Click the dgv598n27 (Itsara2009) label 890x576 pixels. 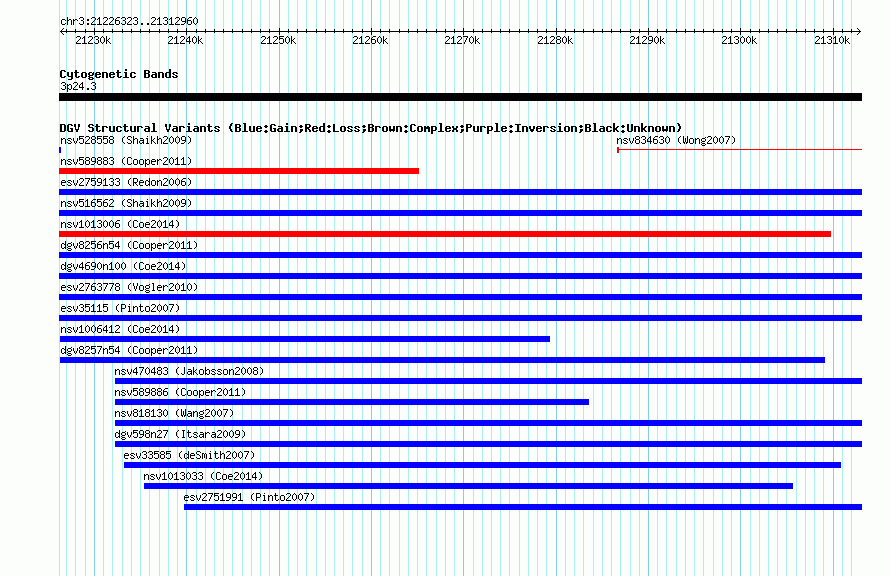(180, 434)
